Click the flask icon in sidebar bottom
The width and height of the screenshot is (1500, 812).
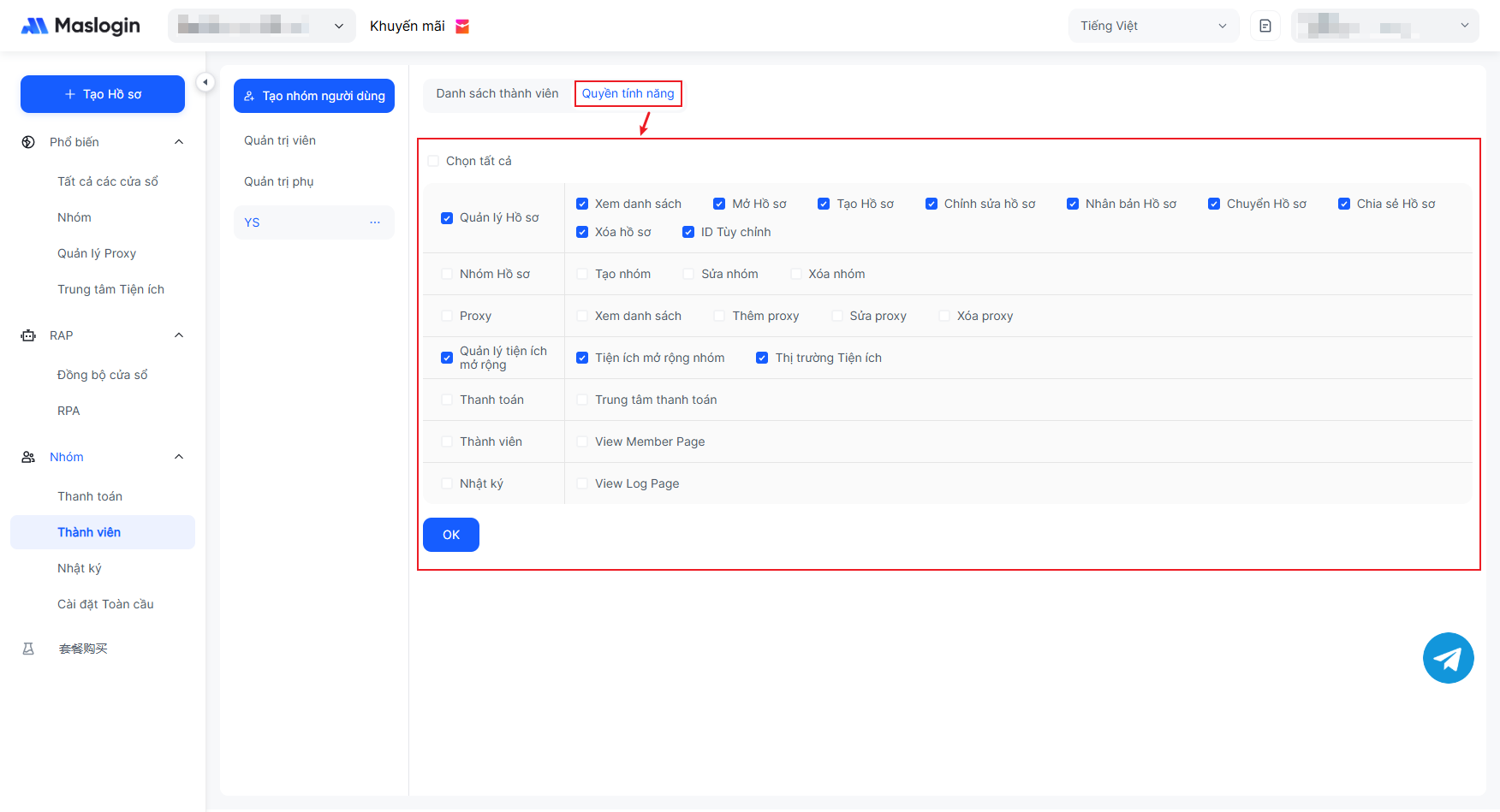coord(28,649)
